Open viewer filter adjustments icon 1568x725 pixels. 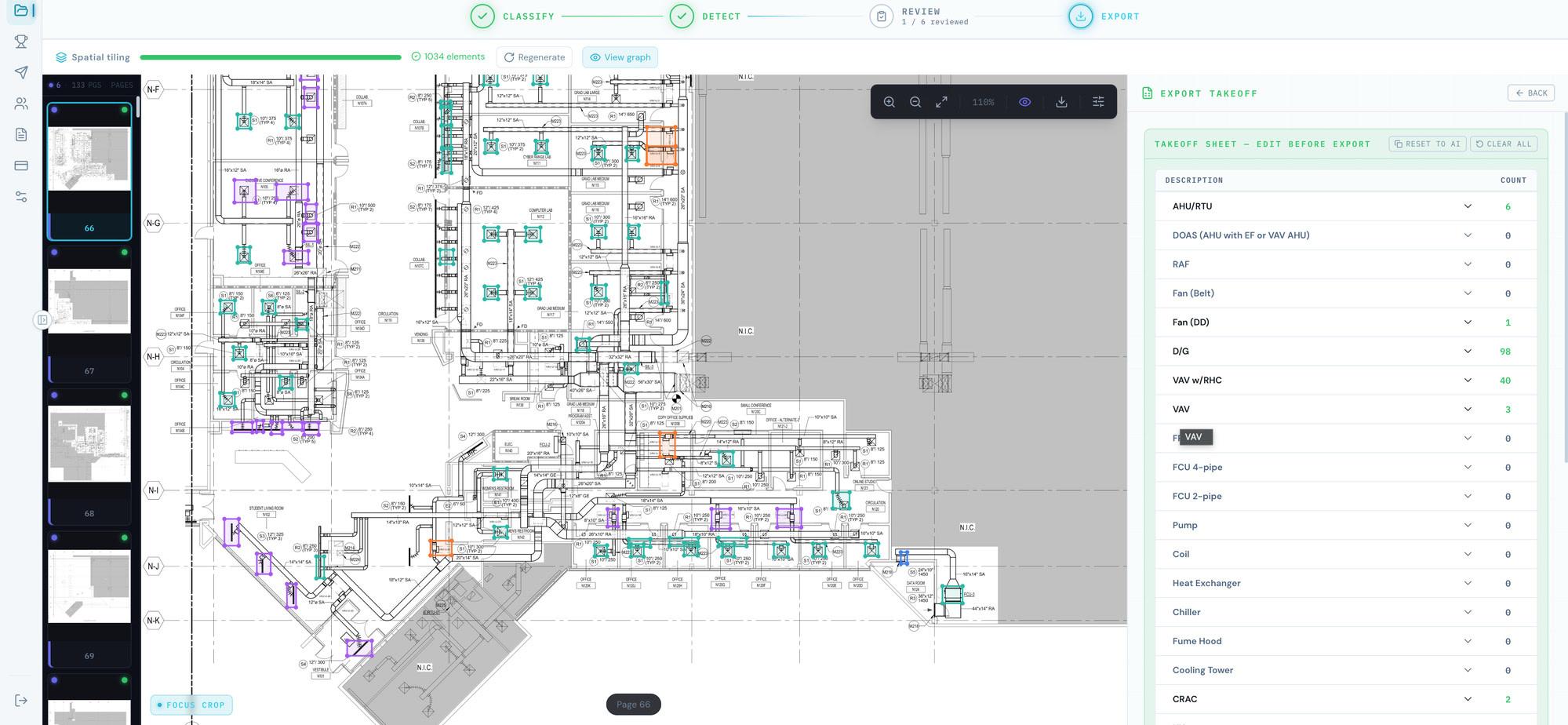(1098, 102)
